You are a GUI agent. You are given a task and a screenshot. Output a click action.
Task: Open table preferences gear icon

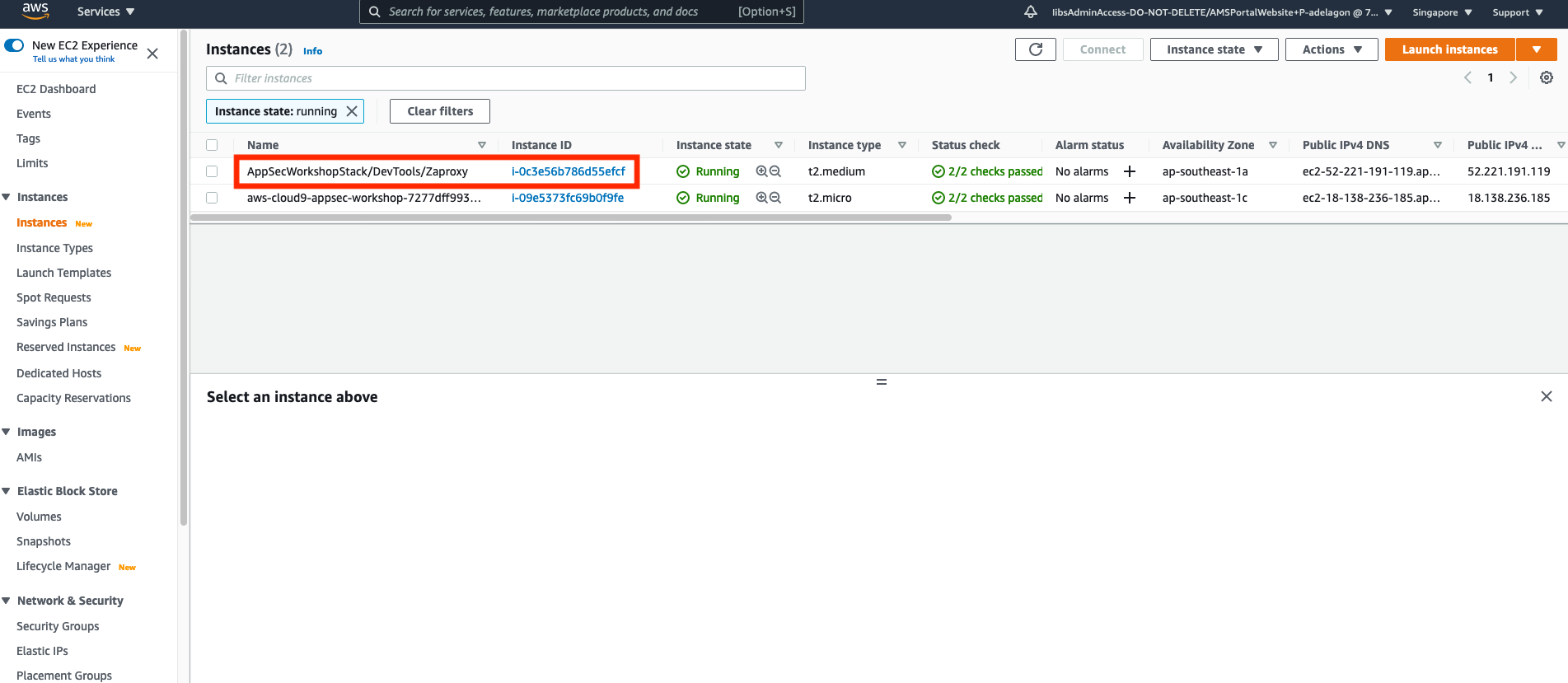[1547, 77]
